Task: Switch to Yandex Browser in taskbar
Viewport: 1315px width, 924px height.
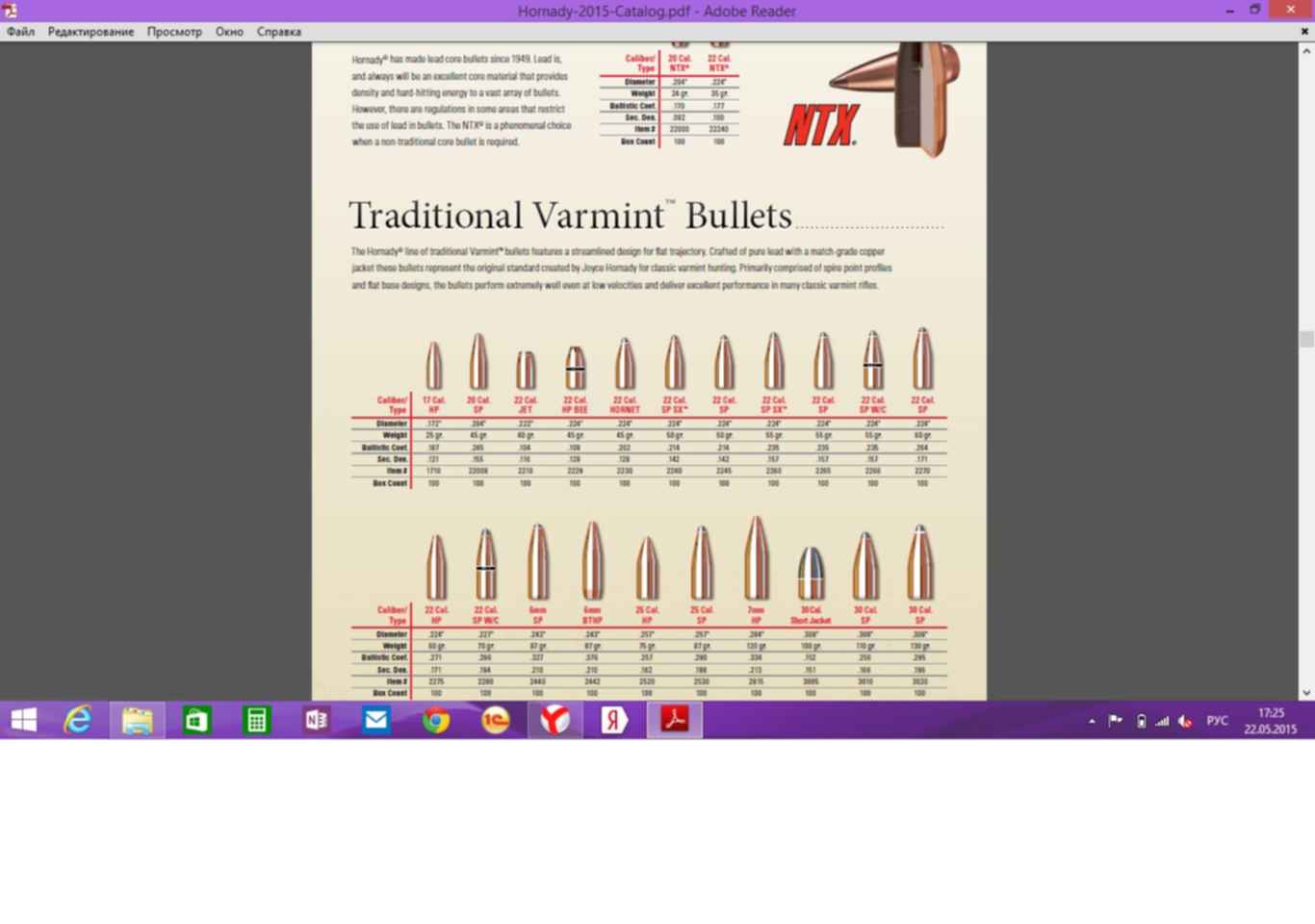Action: point(554,720)
